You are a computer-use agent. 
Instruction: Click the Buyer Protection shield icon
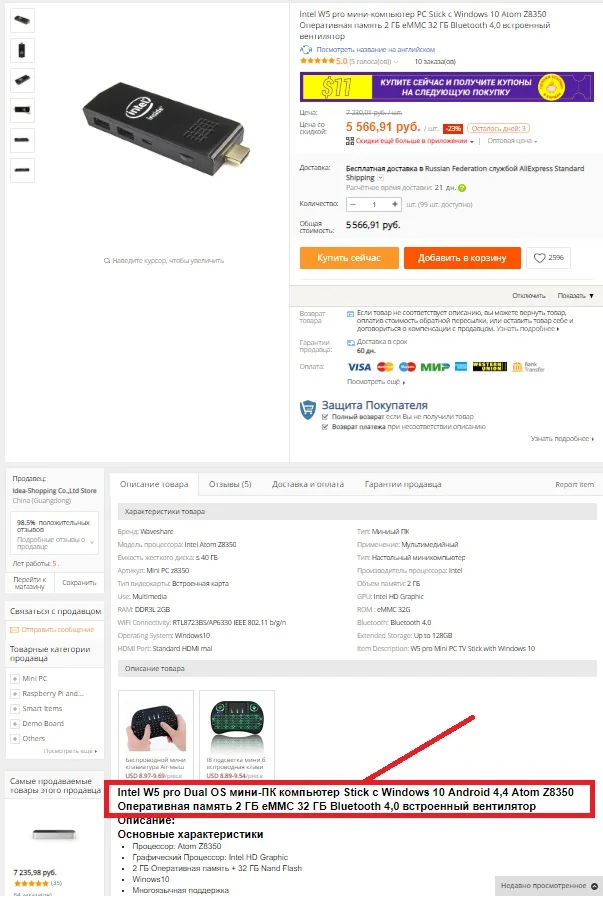coord(308,409)
